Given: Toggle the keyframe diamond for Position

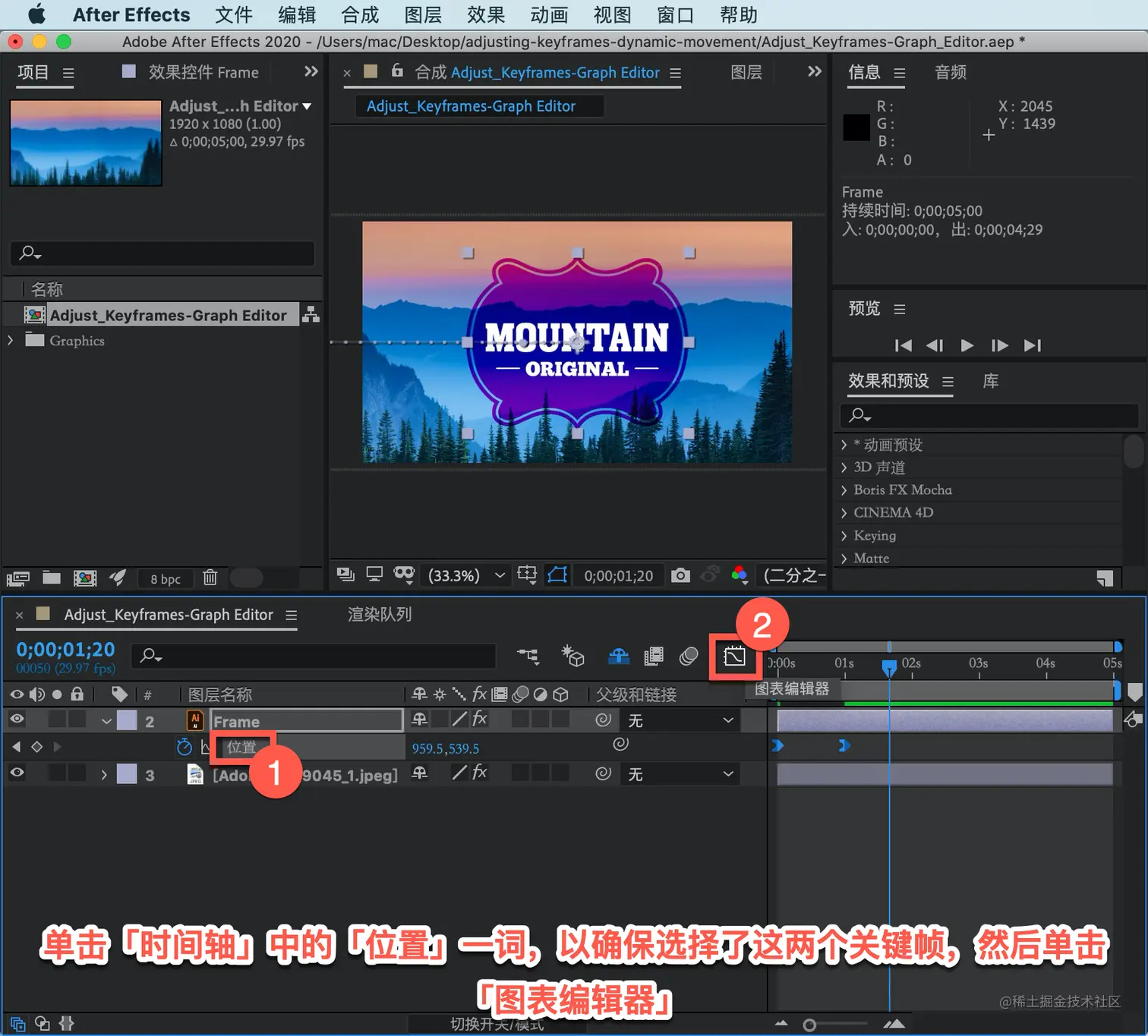Looking at the screenshot, I should (x=36, y=747).
